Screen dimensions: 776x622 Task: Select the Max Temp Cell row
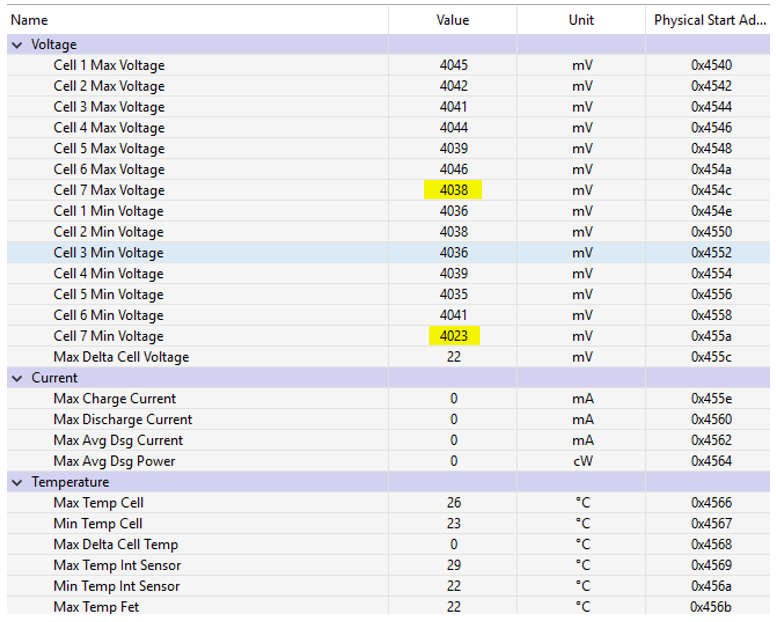point(388,503)
